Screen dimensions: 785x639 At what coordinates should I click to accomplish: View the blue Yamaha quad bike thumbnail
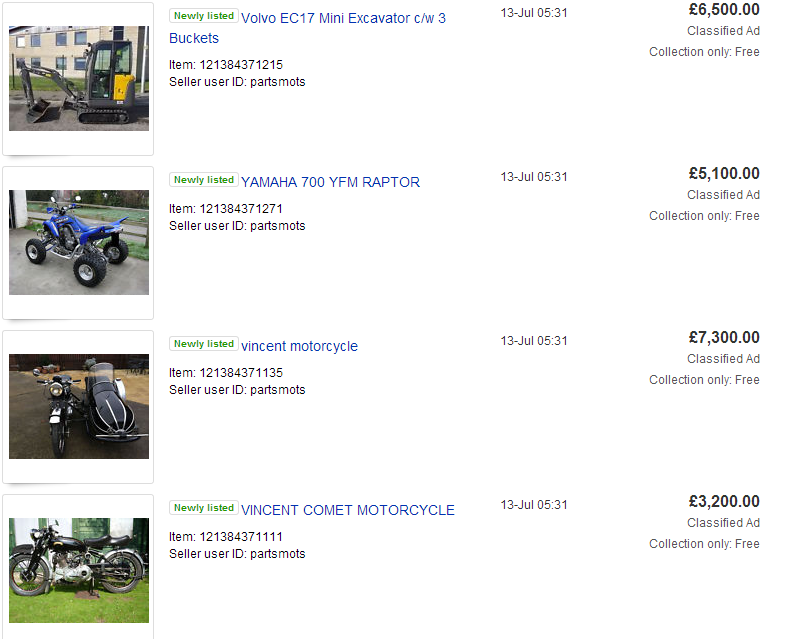pos(79,242)
